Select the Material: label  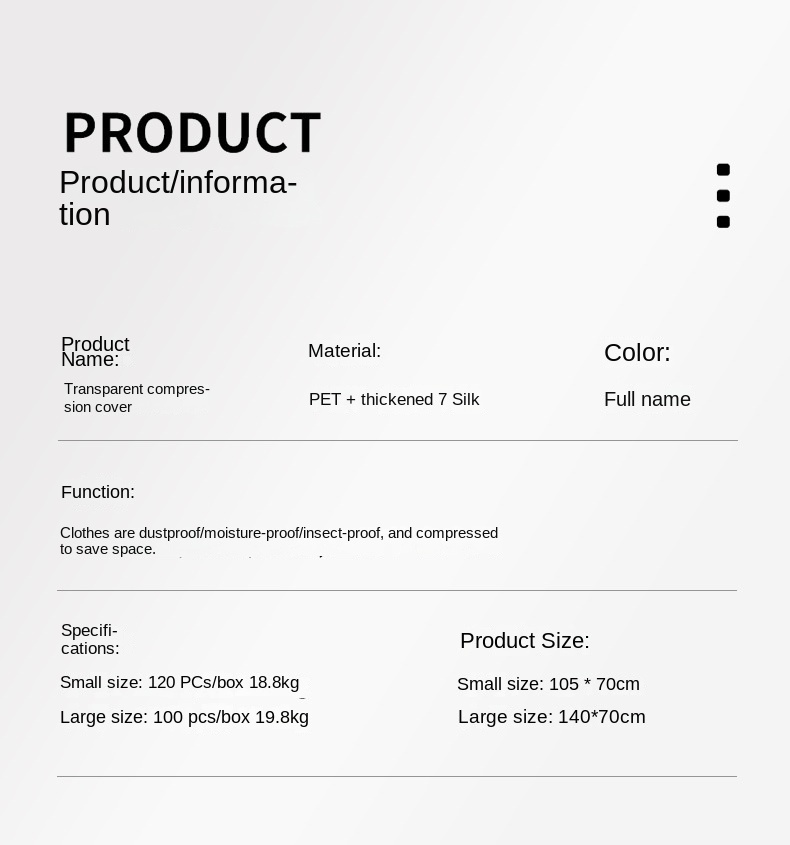tap(344, 351)
